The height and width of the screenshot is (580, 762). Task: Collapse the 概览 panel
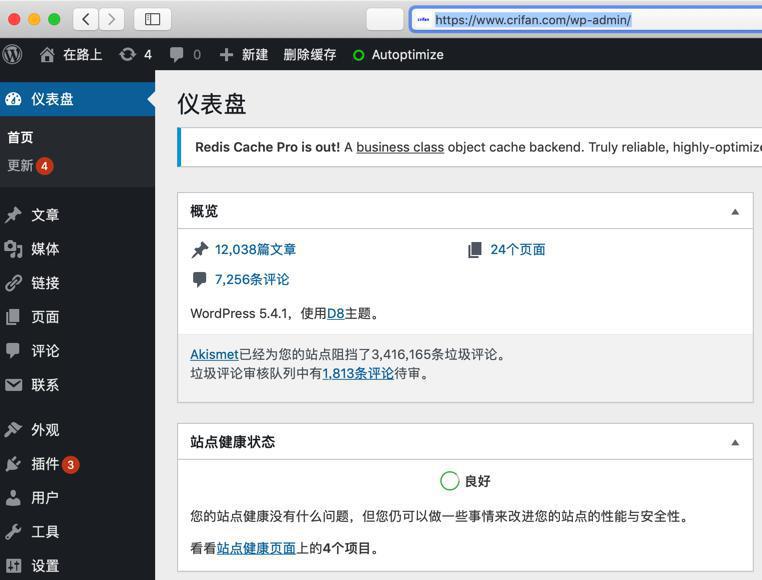pos(735,211)
